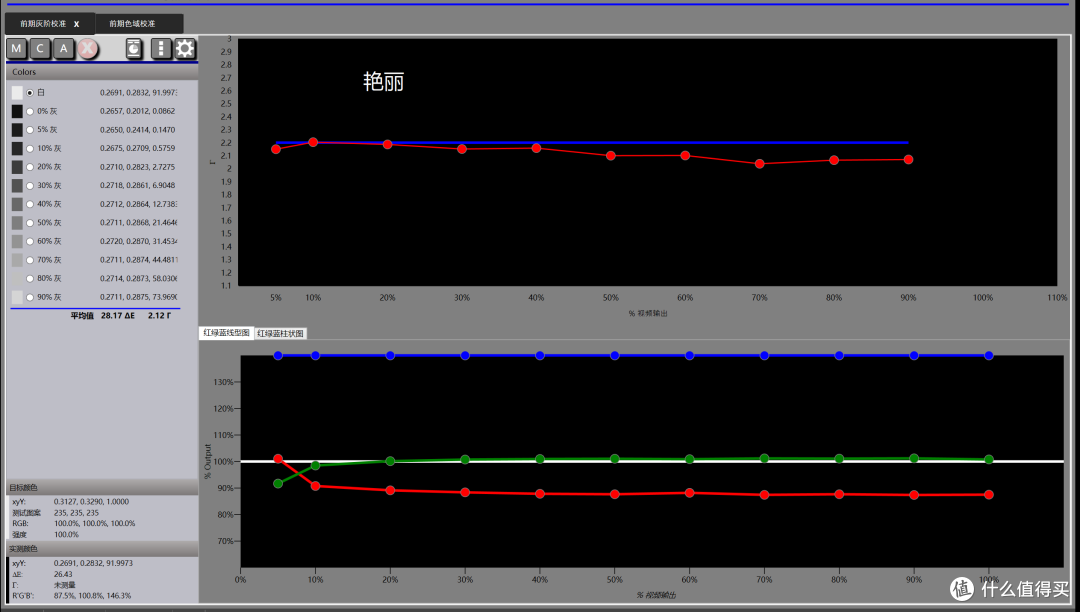
Task: Click the value 0.2657, 0.2012, 0.0862
Action: 137,111
